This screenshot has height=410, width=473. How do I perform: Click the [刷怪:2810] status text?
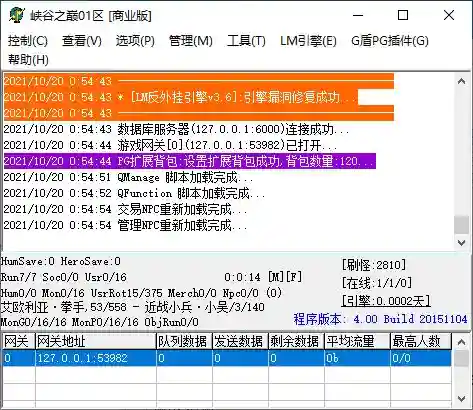(374, 265)
